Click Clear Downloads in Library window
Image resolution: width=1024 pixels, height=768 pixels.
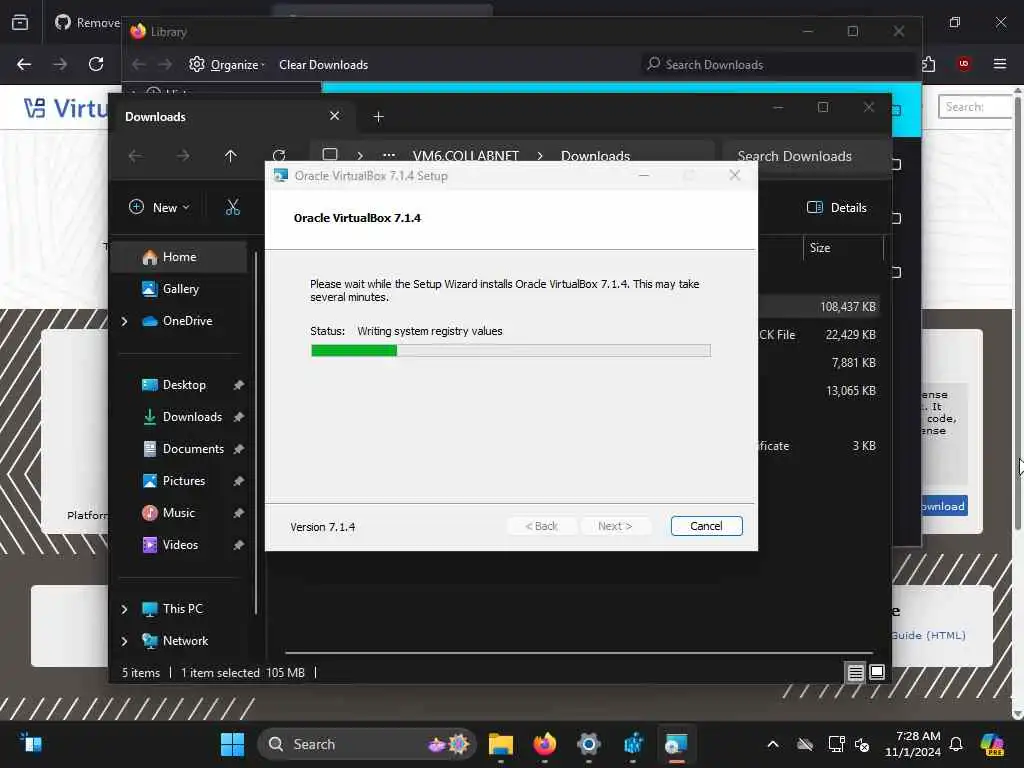coord(323,65)
